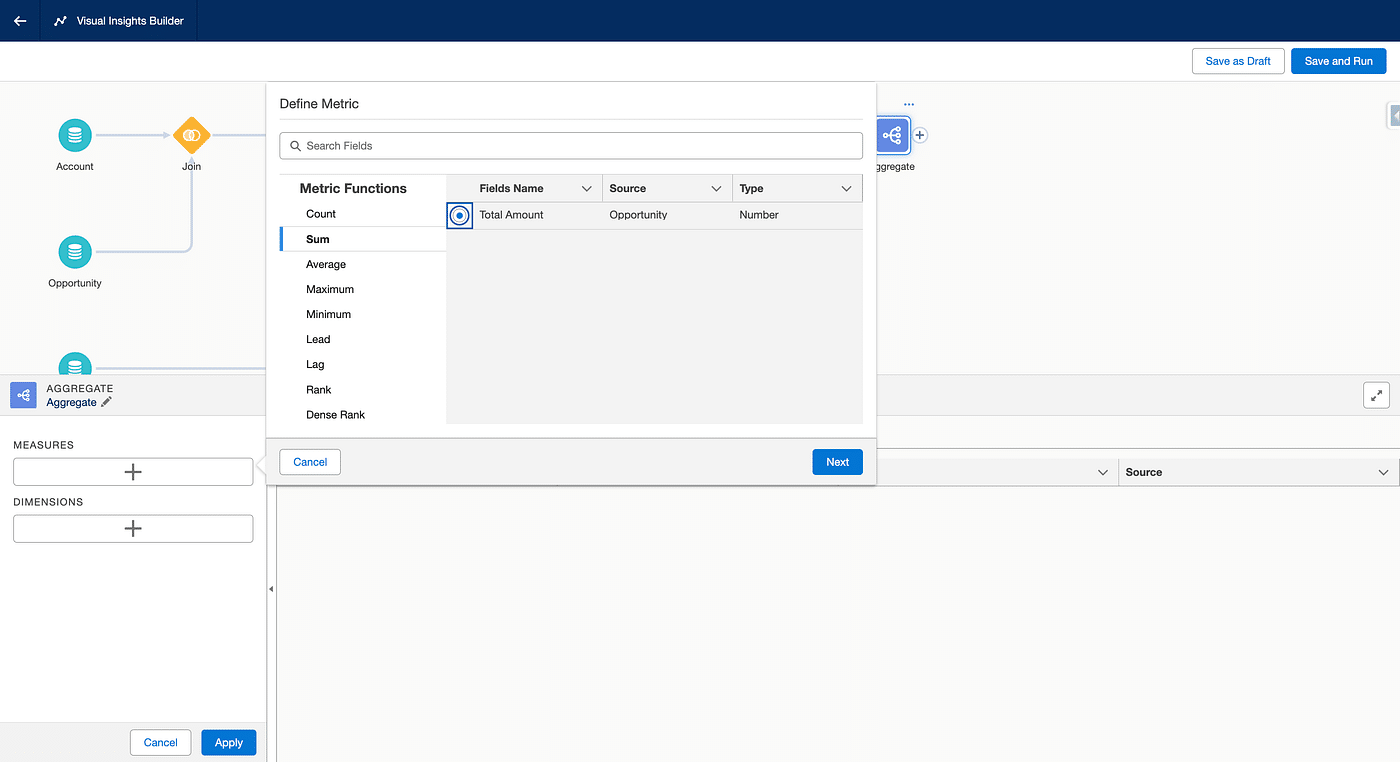Choose the Average metric function
Image resolution: width=1400 pixels, height=762 pixels.
click(x=326, y=264)
